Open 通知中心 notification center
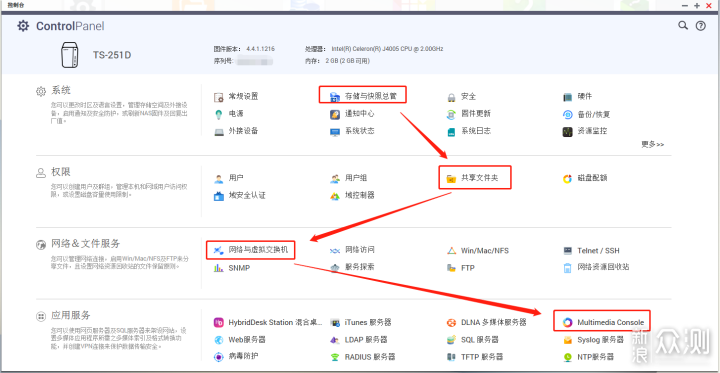Image resolution: width=720 pixels, height=373 pixels. pyautogui.click(x=352, y=113)
